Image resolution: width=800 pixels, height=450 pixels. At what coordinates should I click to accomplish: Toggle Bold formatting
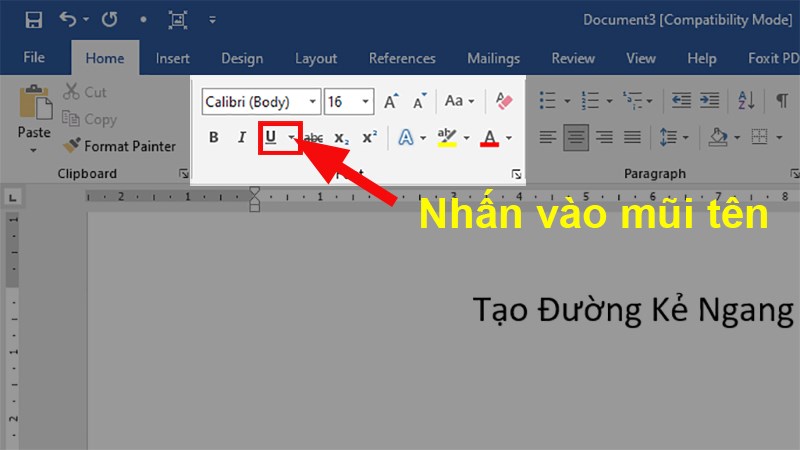[x=213, y=137]
